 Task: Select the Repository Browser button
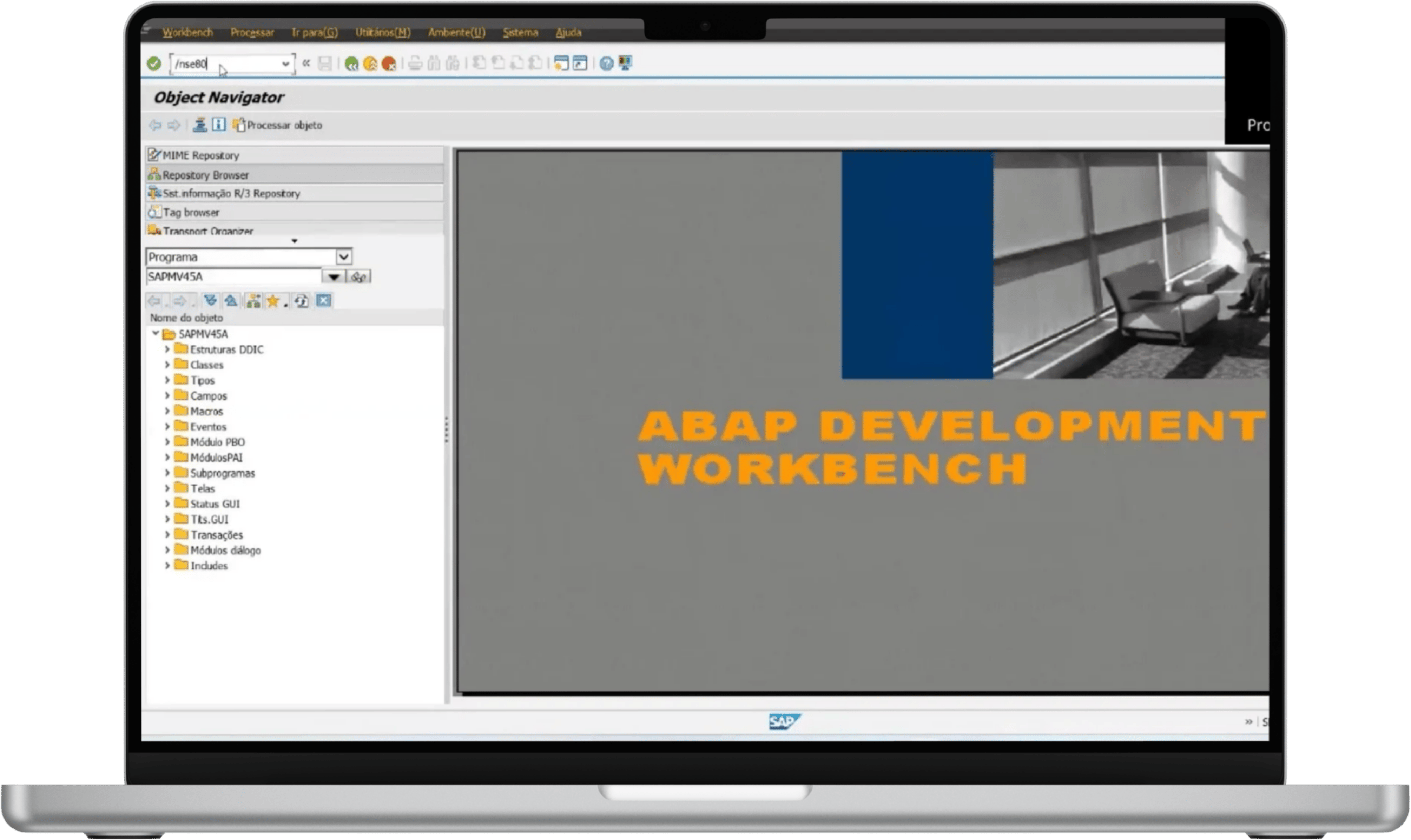coord(205,175)
